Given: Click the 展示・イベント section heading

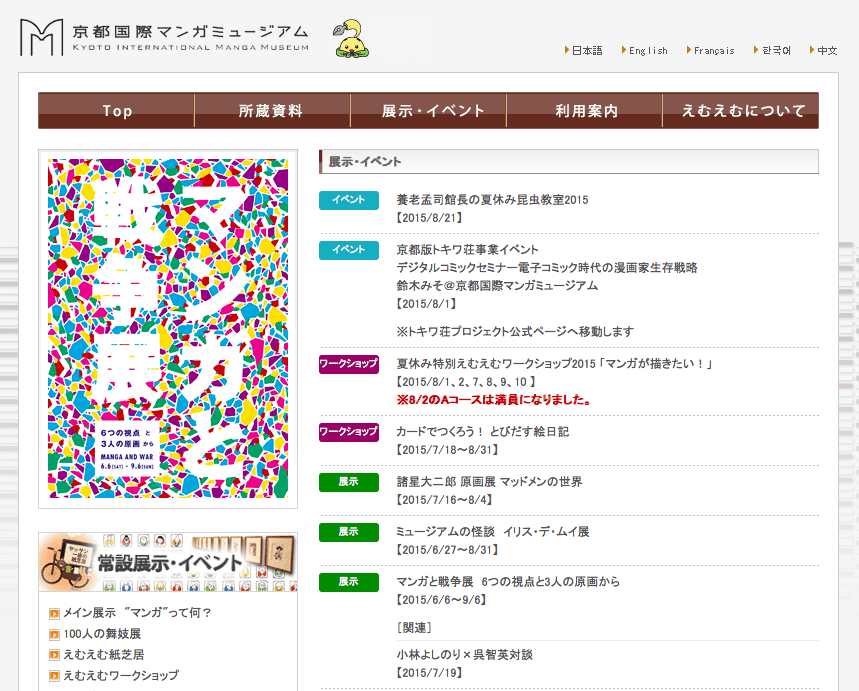Looking at the screenshot, I should click(365, 162).
